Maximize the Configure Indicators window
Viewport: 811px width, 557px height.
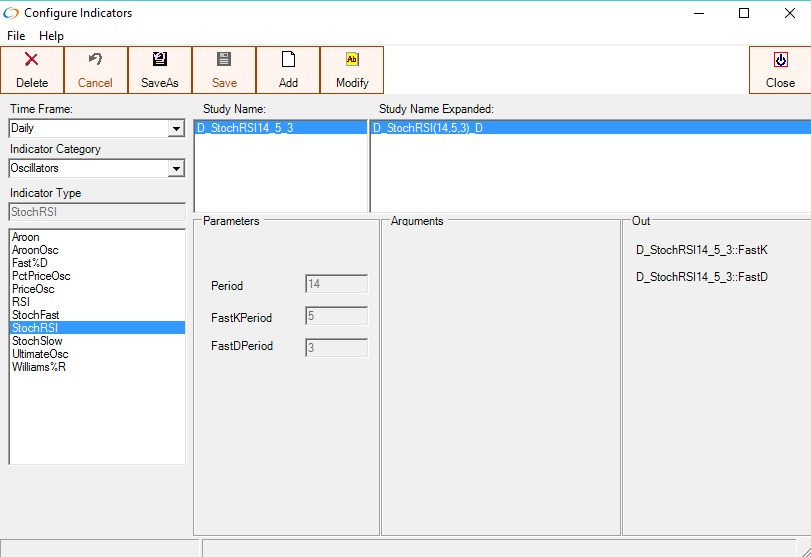[x=743, y=13]
